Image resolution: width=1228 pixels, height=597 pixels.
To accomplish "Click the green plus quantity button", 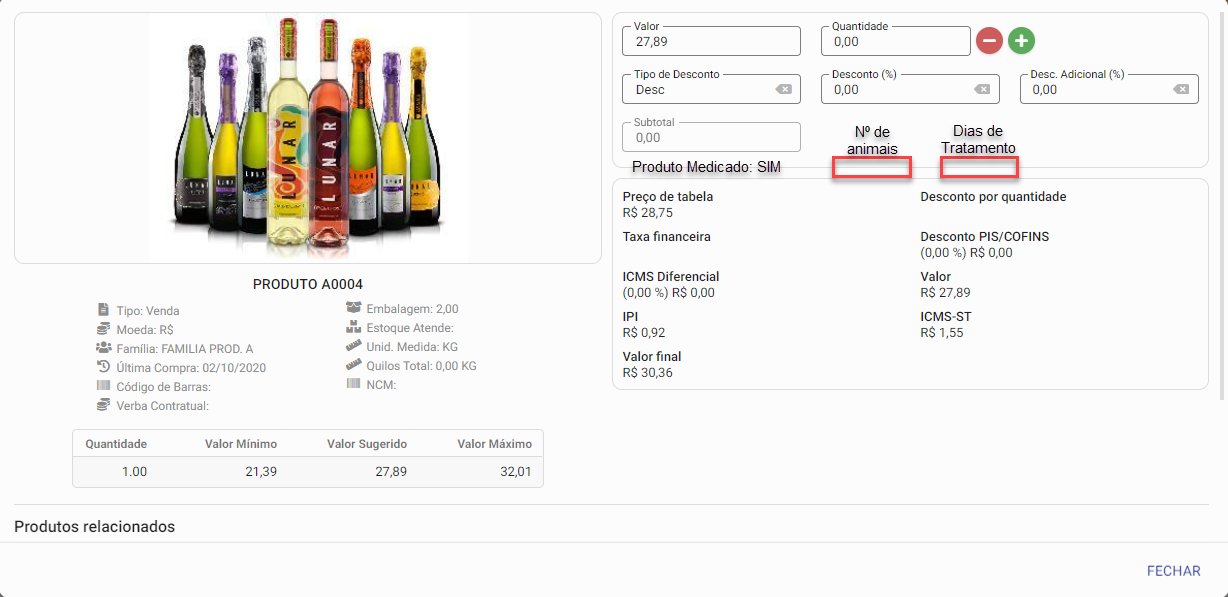I will [1021, 41].
